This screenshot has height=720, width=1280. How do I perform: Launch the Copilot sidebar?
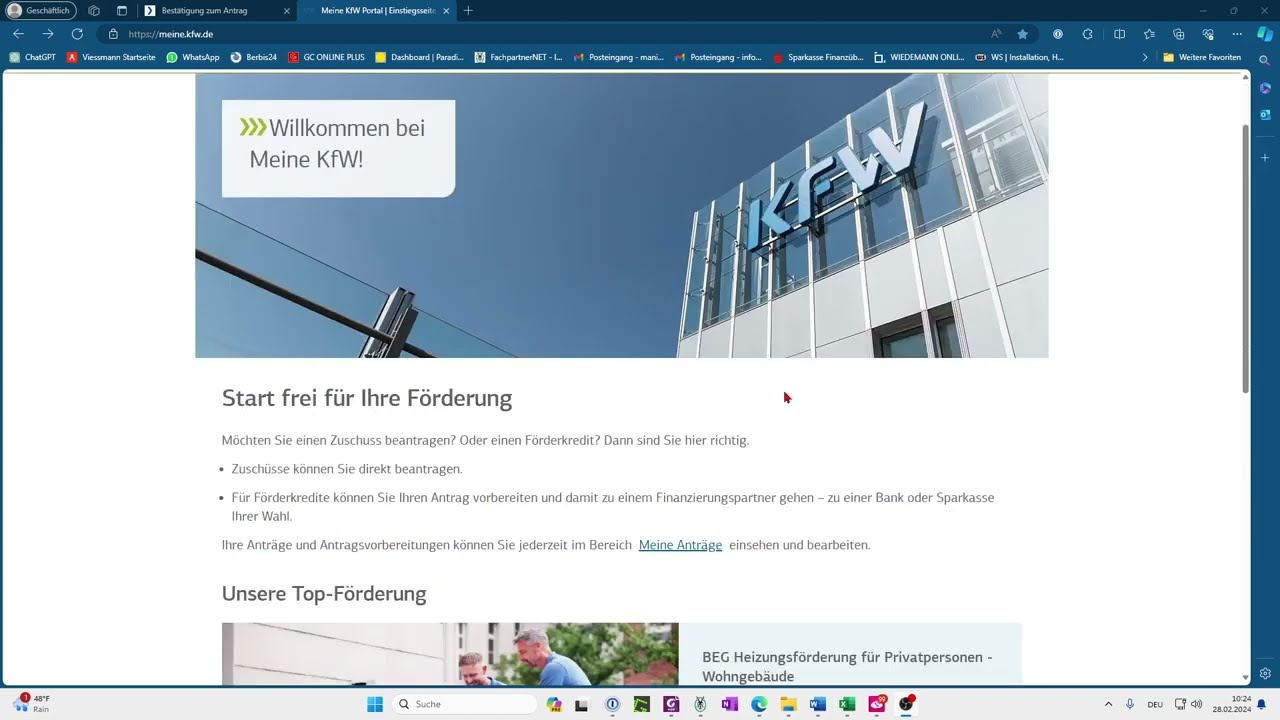(x=1265, y=34)
